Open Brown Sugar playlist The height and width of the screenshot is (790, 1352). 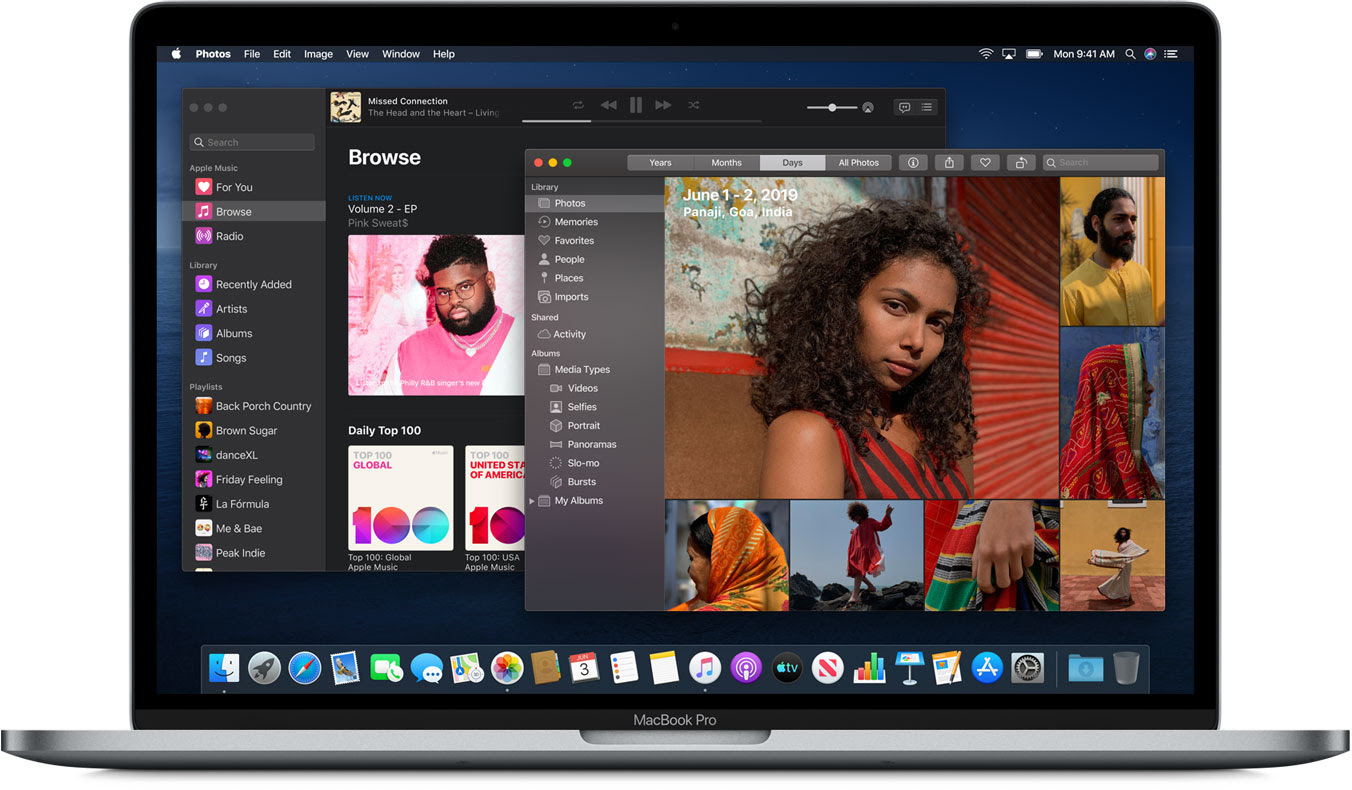(x=254, y=430)
